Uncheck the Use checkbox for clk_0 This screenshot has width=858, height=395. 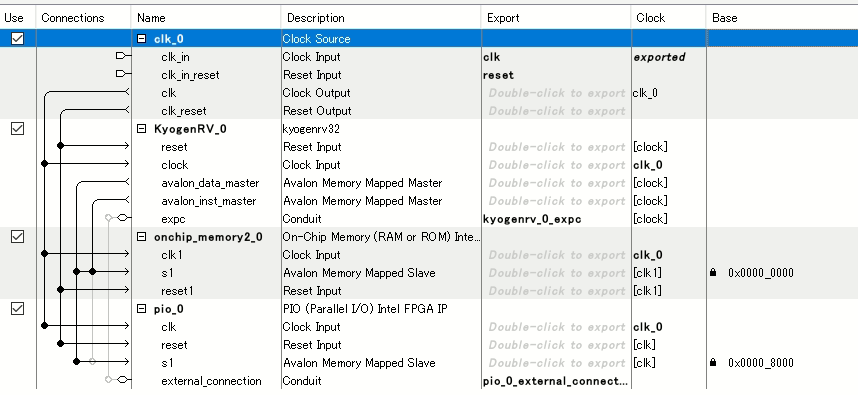point(18,39)
